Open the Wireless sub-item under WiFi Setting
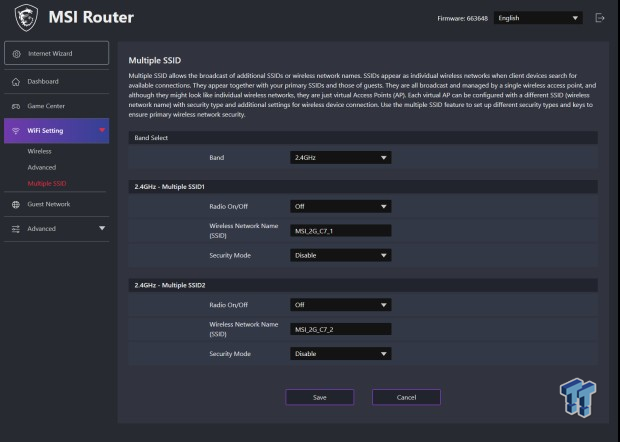620x442 pixels. 40,151
